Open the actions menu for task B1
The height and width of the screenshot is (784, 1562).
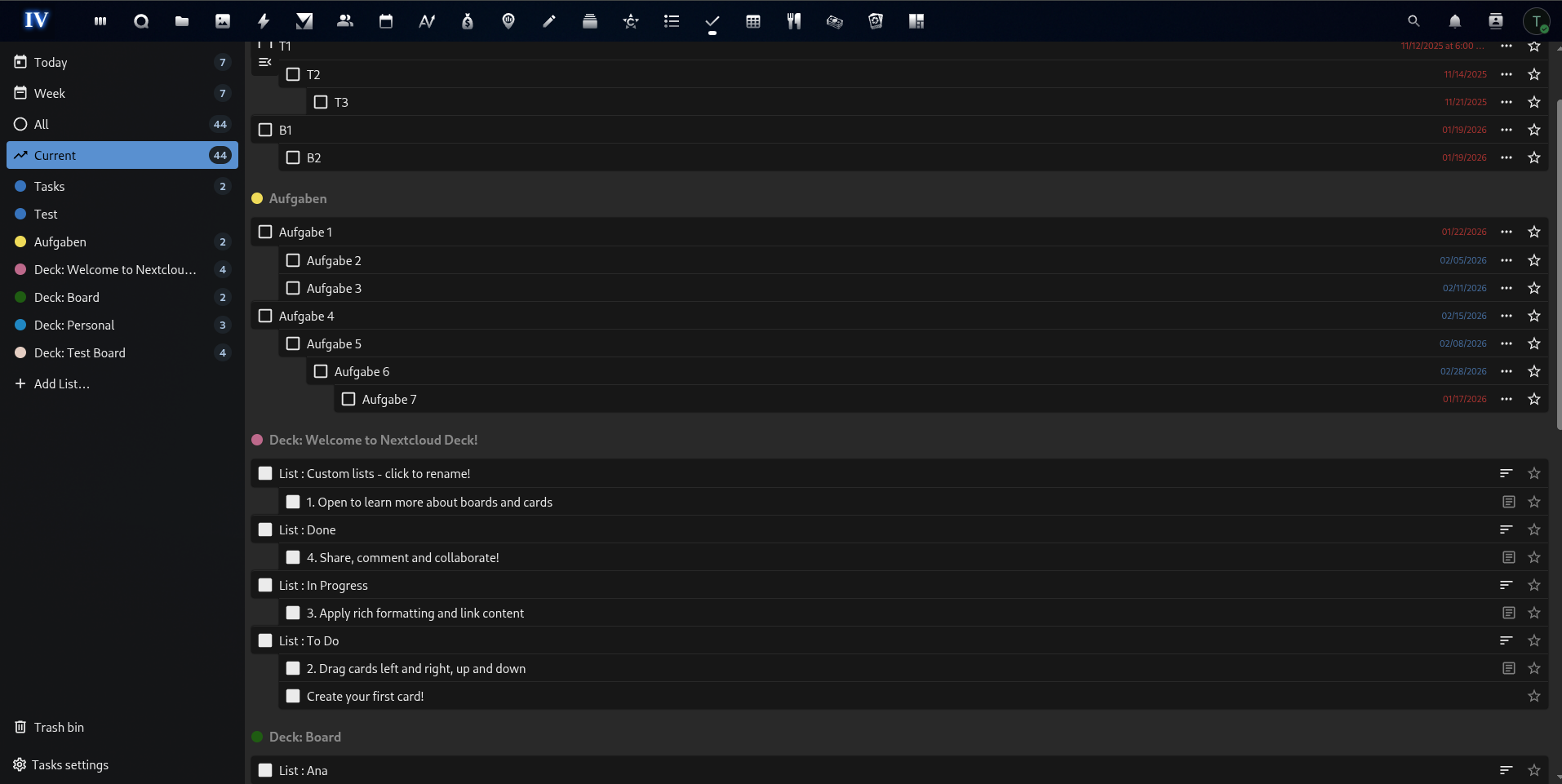(1506, 129)
